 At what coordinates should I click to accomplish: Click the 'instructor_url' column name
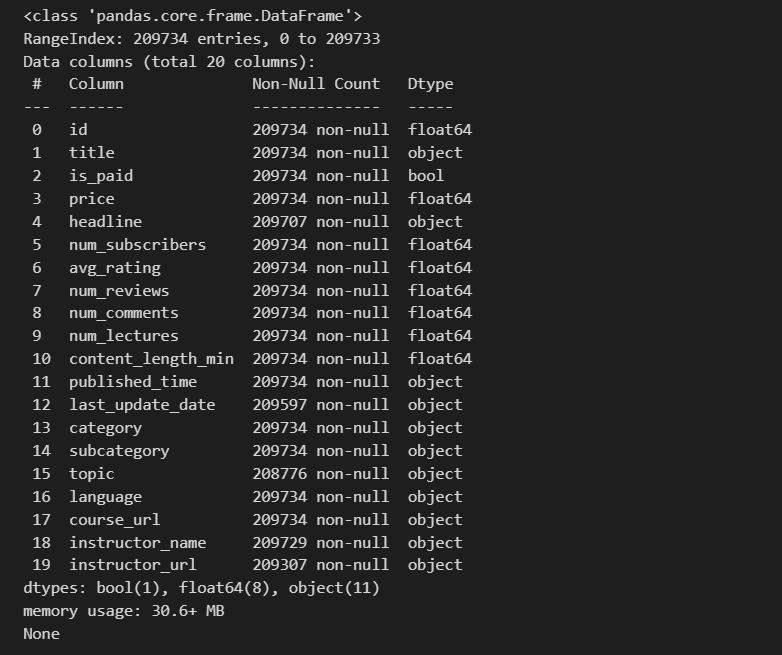pos(124,565)
